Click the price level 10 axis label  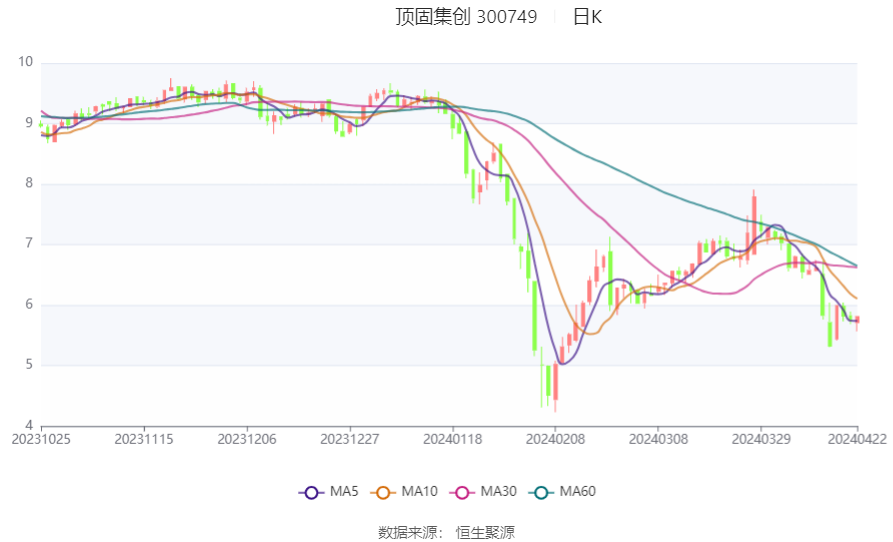click(25, 62)
